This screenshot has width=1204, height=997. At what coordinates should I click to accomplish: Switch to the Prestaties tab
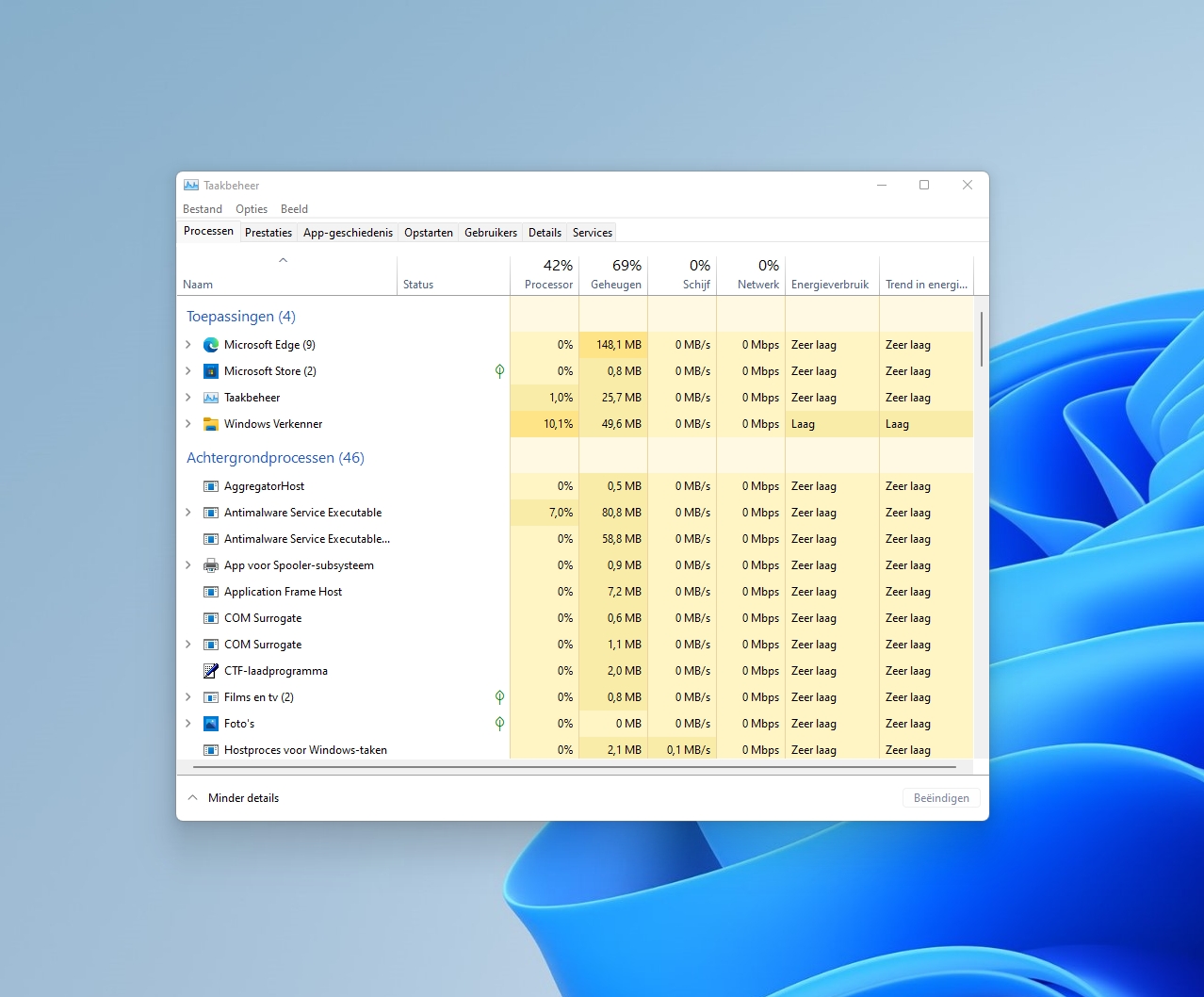[x=268, y=233]
